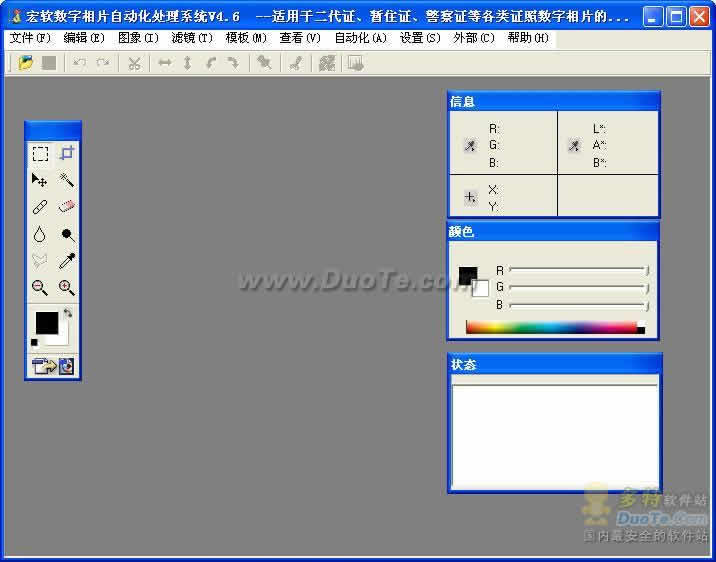Click the small default colors reset icon
The image size is (716, 562).
[x=34, y=342]
